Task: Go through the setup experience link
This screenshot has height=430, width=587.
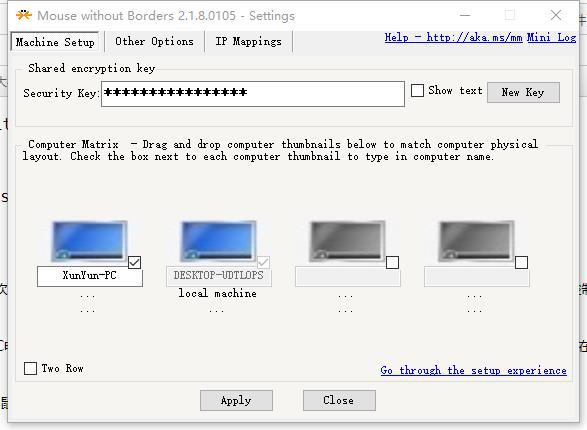Action: (473, 370)
